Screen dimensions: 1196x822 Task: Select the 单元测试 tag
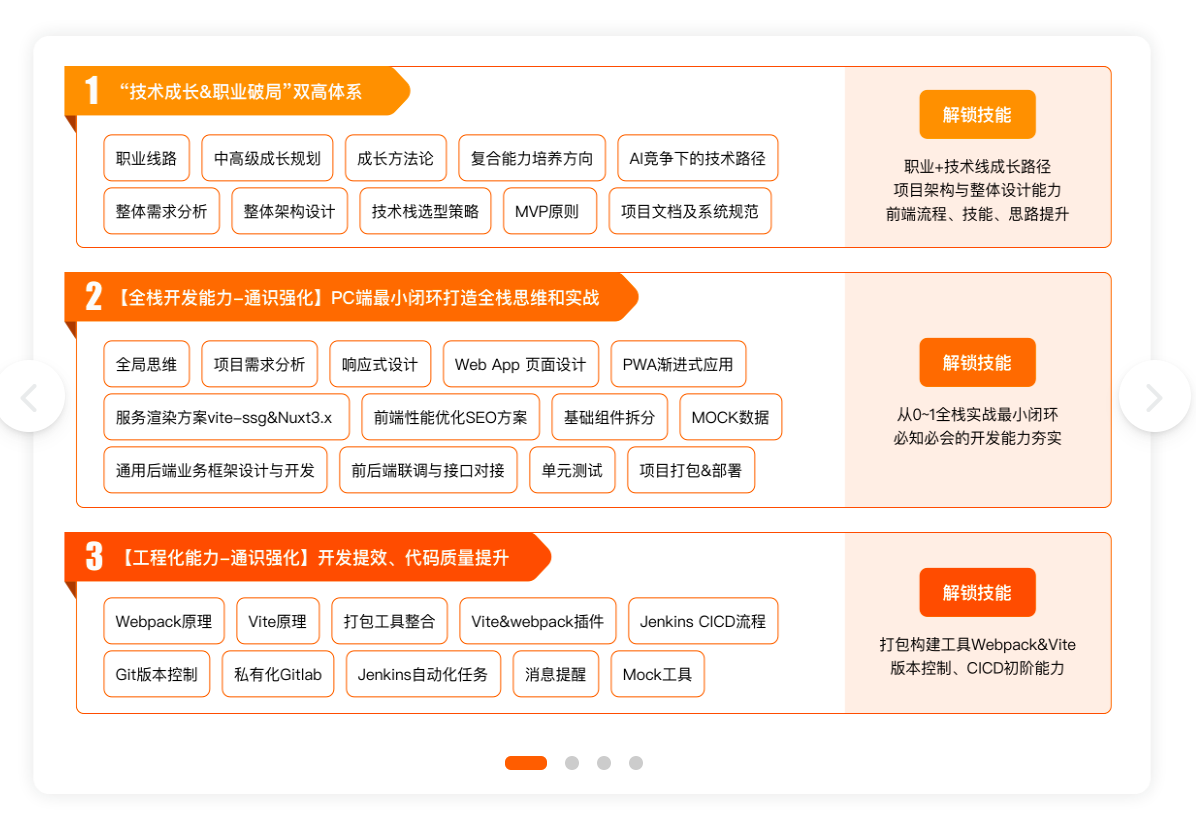click(572, 470)
